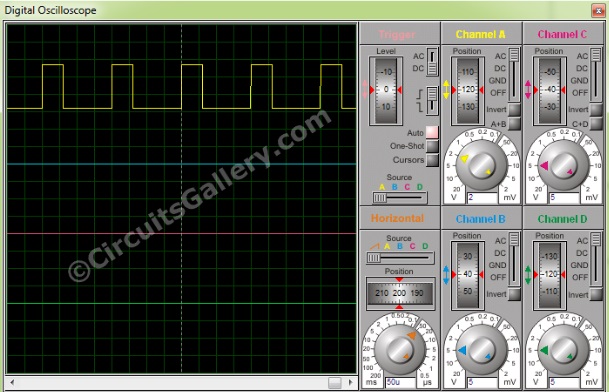The width and height of the screenshot is (609, 392).
Task: Toggle the Cursors button
Action: 432,160
